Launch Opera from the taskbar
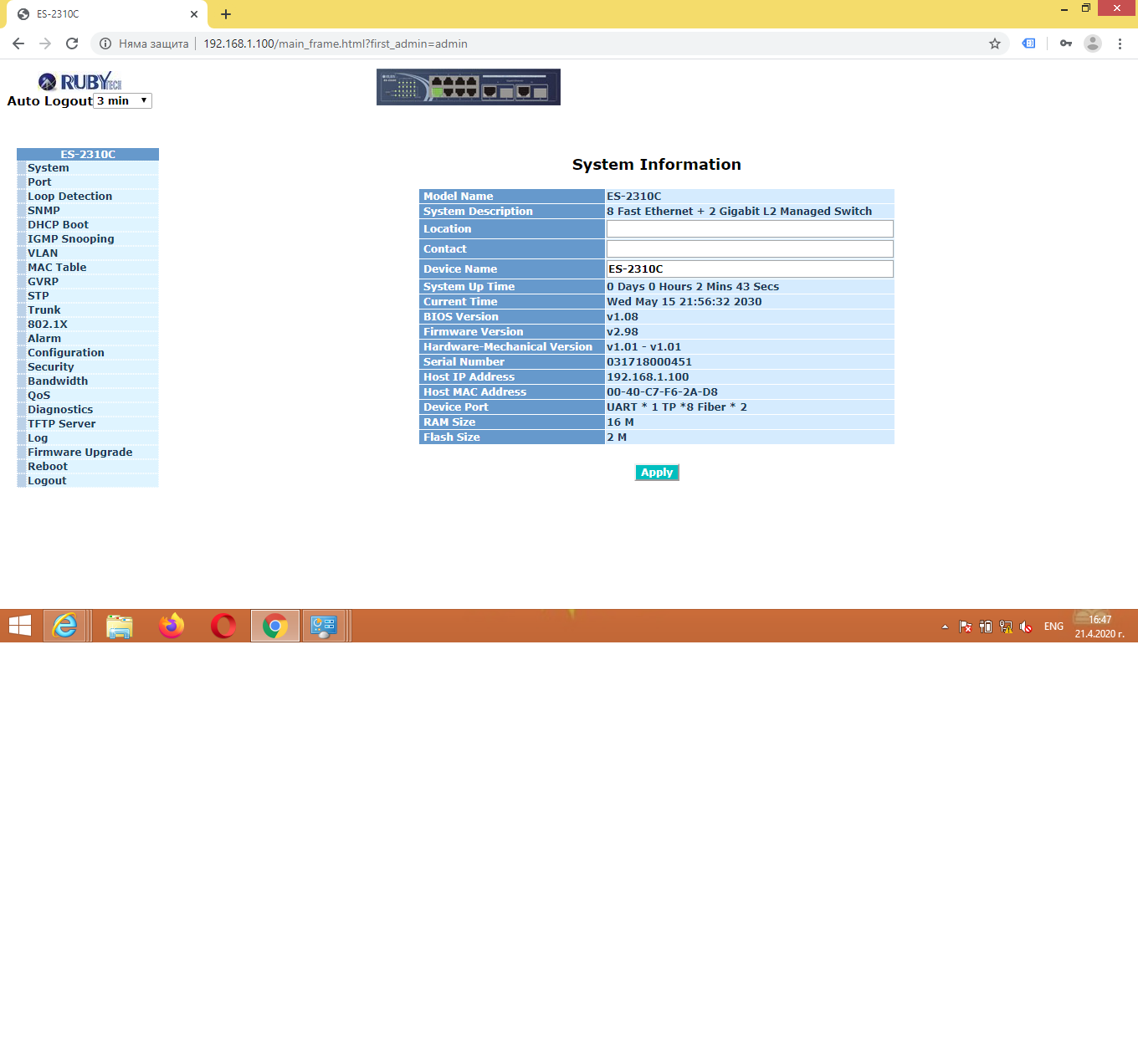This screenshot has width=1138, height=1064. (223, 626)
